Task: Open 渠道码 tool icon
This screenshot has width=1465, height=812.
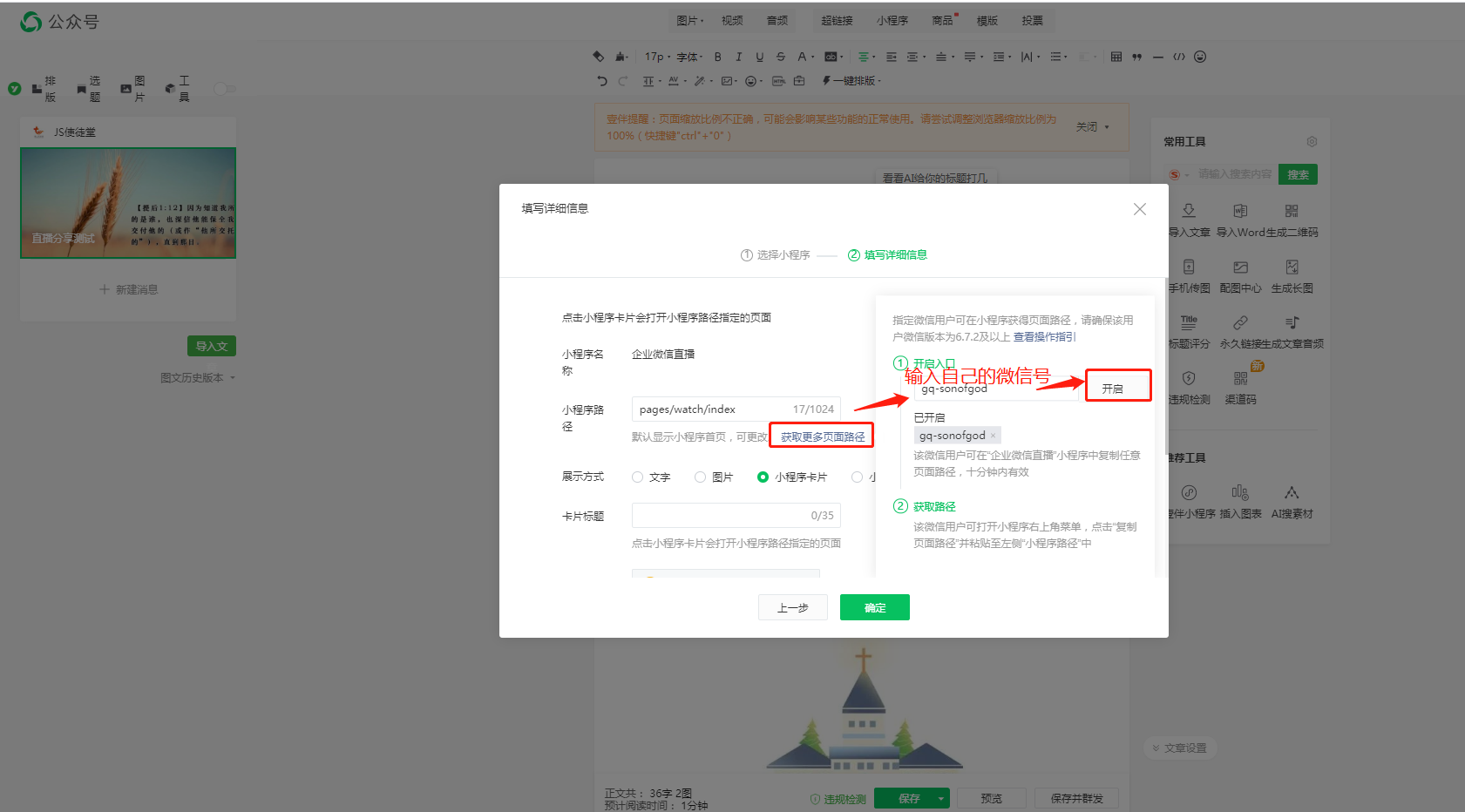Action: [x=1240, y=378]
